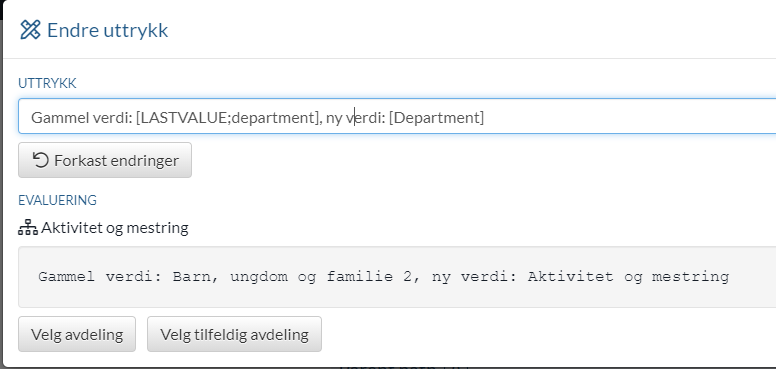The image size is (776, 369).
Task: Click 'Gammel verdi:' in the evaluated output
Action: pos(100,277)
